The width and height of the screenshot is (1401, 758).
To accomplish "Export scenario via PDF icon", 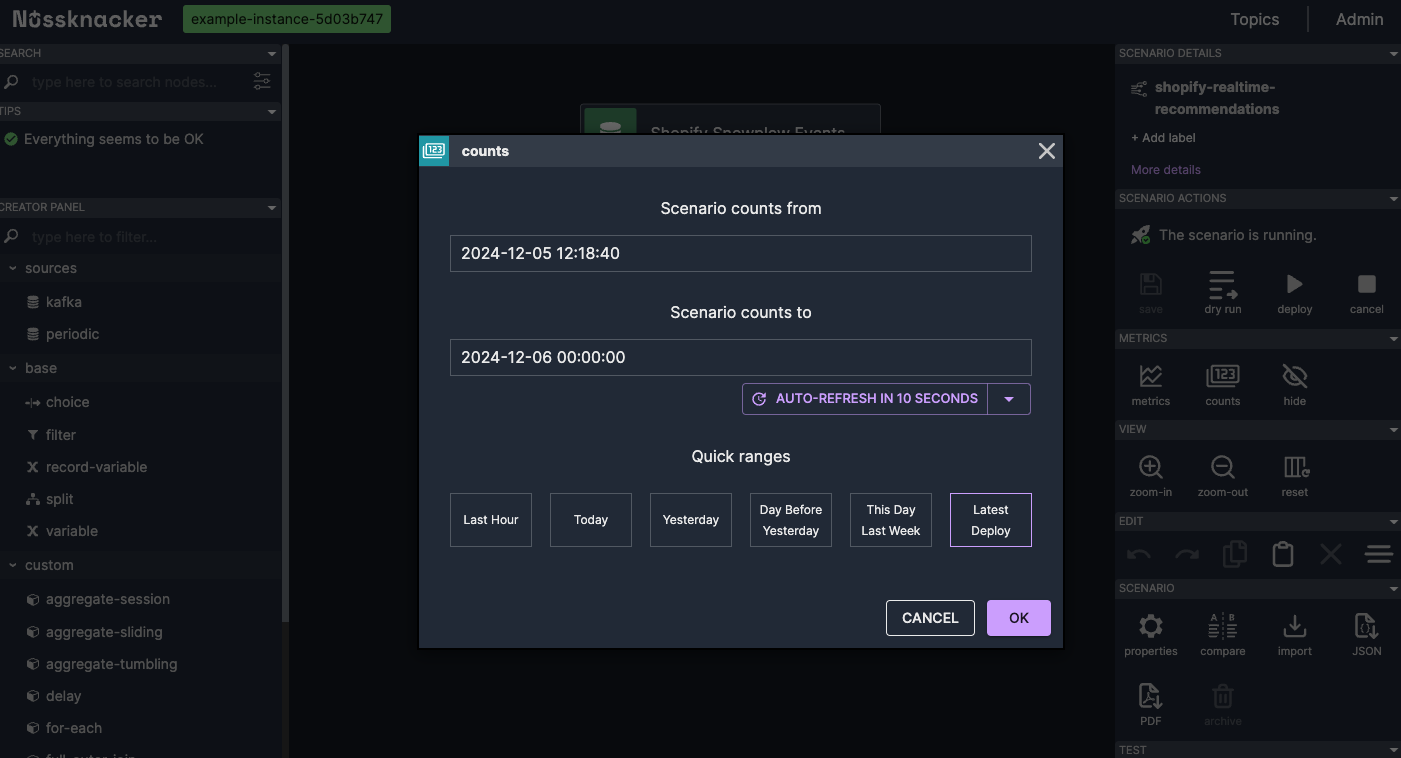I will 1151,696.
